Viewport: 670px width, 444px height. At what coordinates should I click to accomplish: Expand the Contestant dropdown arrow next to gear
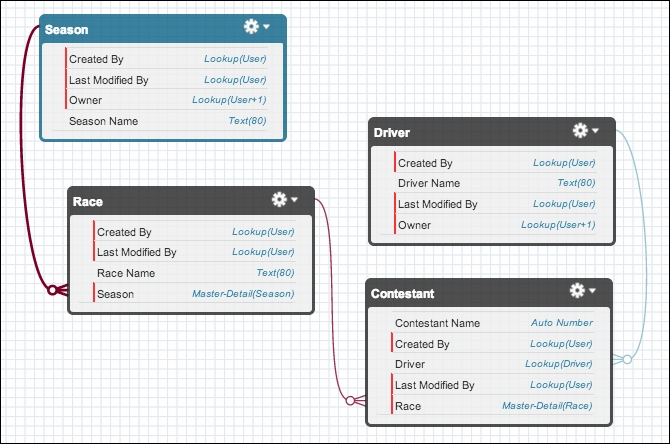592,291
